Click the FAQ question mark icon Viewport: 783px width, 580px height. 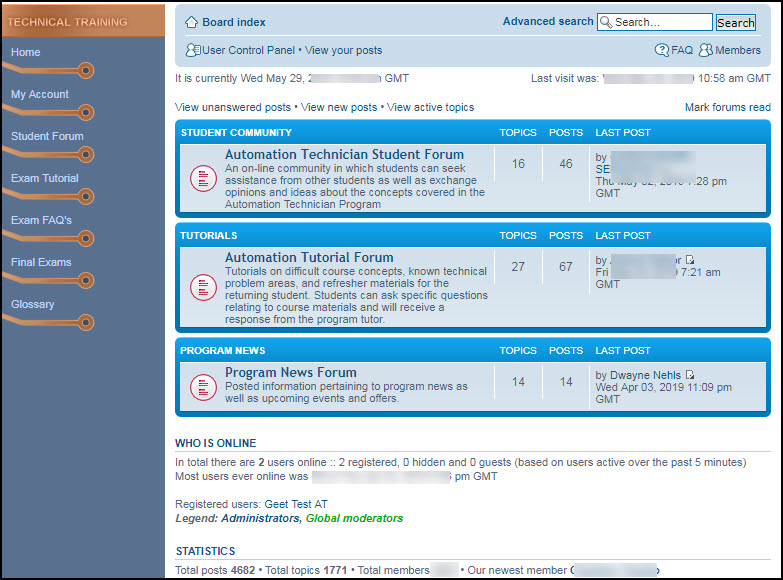pos(661,50)
